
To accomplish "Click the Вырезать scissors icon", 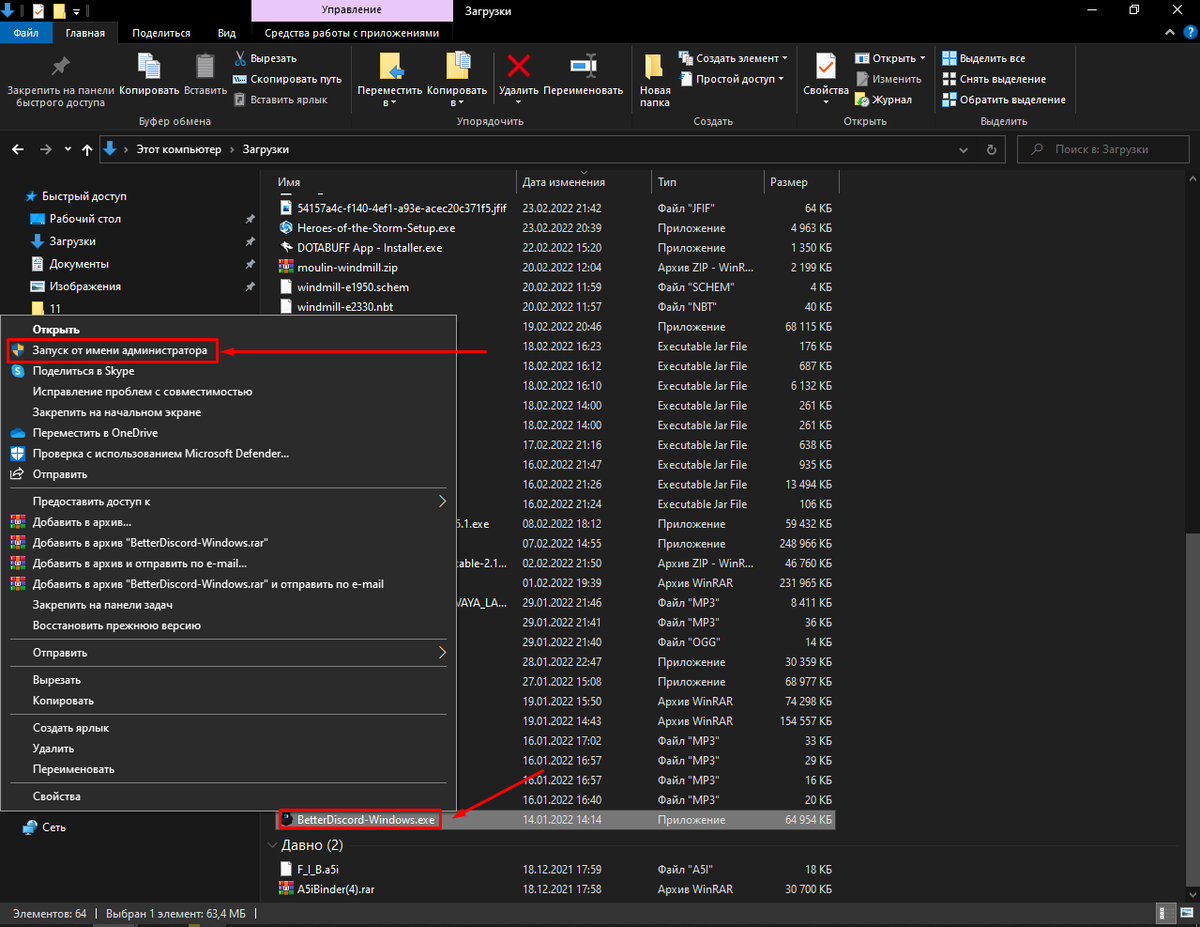I will (241, 58).
